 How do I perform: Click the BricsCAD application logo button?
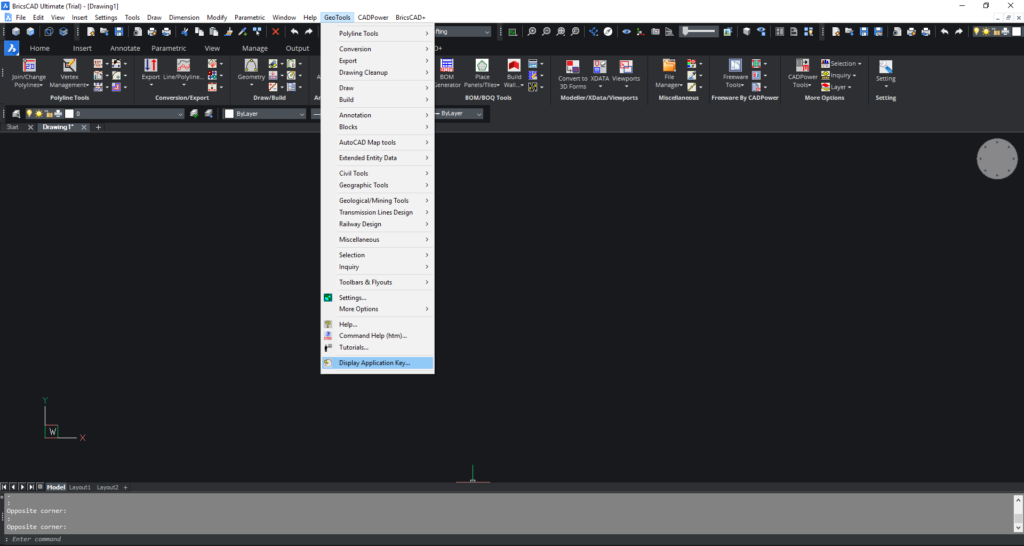[x=12, y=48]
